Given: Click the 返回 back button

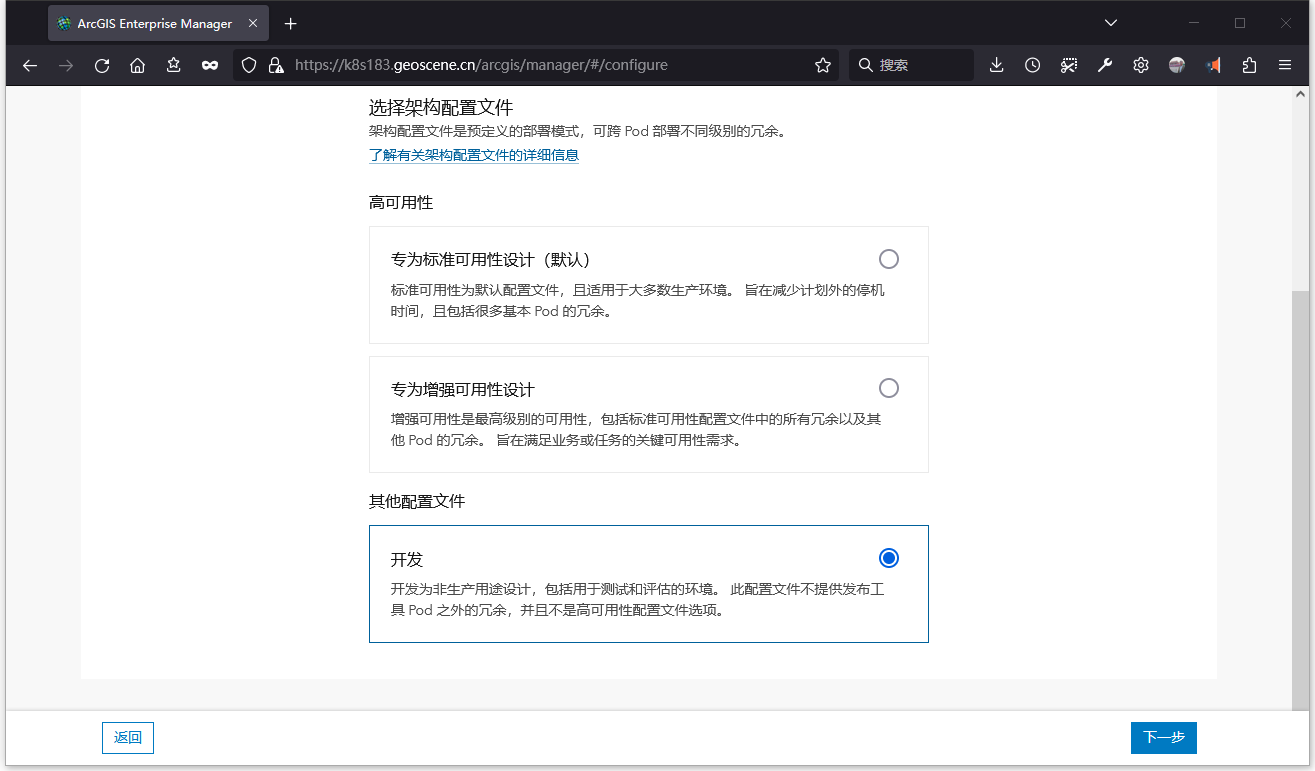Looking at the screenshot, I should [128, 738].
